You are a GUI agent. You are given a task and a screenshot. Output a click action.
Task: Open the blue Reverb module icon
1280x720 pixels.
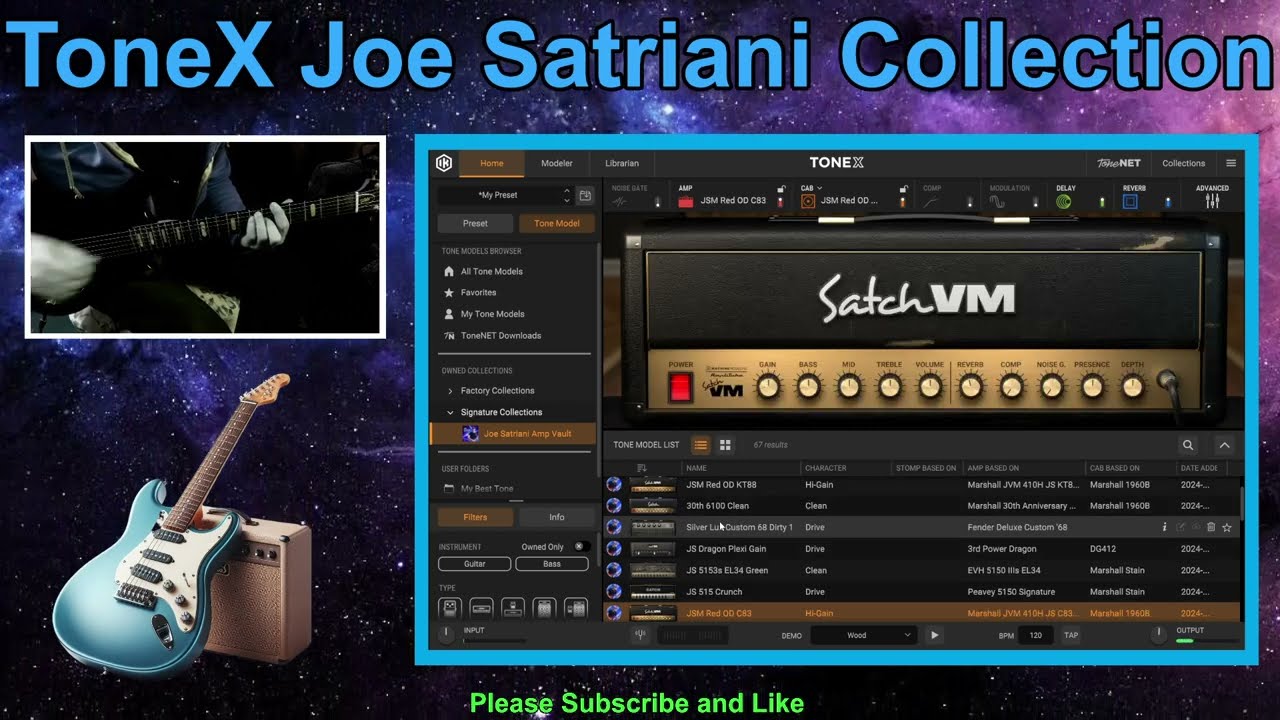(x=1130, y=201)
